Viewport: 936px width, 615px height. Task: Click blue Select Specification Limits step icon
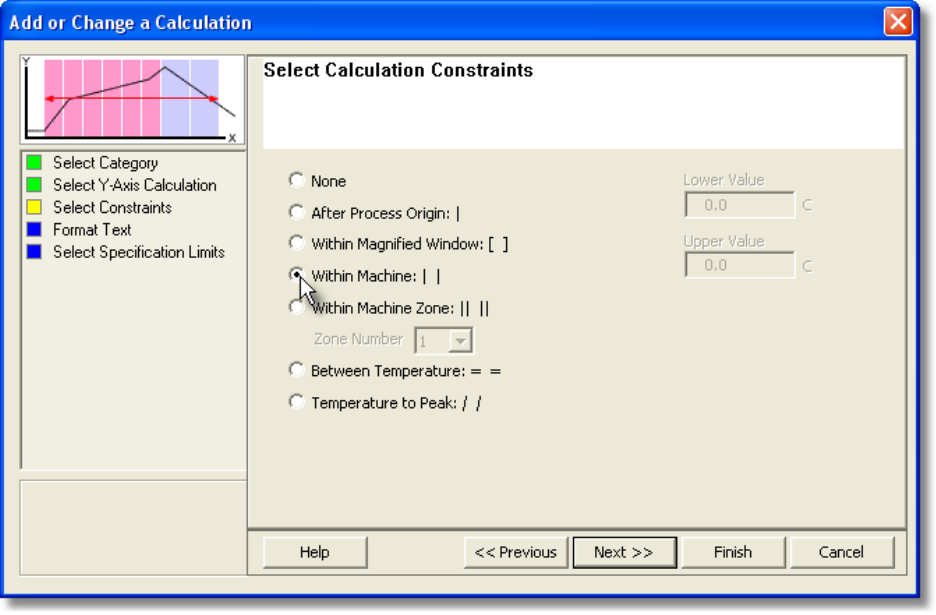(x=34, y=252)
